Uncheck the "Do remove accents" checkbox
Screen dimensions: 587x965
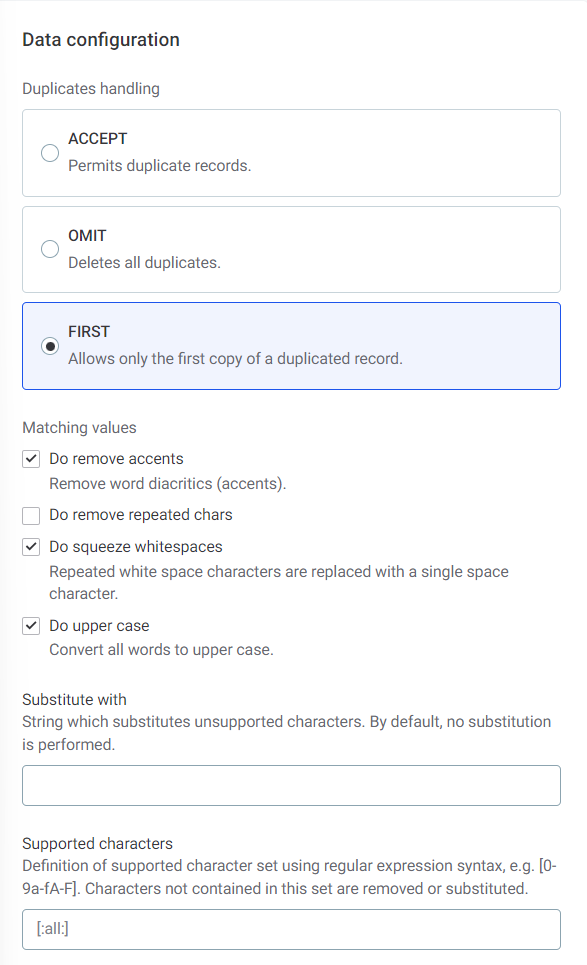tap(30, 458)
